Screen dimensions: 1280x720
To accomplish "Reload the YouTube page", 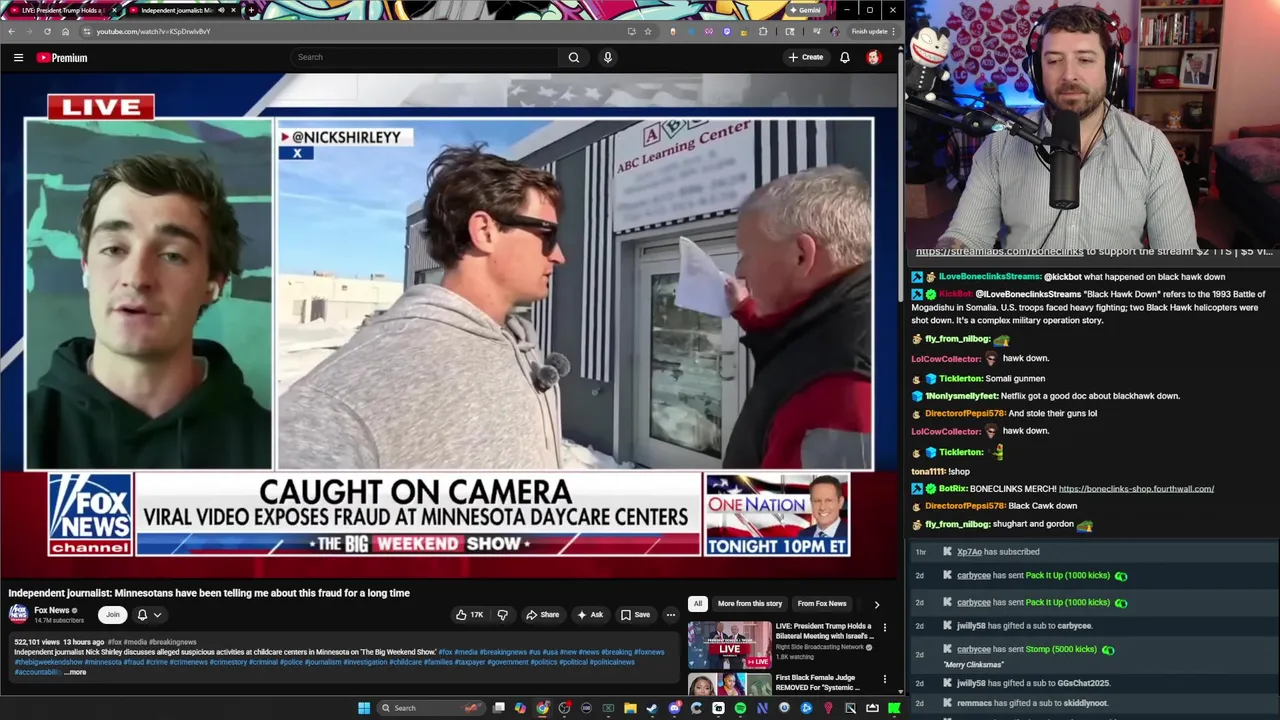I will coord(47,31).
